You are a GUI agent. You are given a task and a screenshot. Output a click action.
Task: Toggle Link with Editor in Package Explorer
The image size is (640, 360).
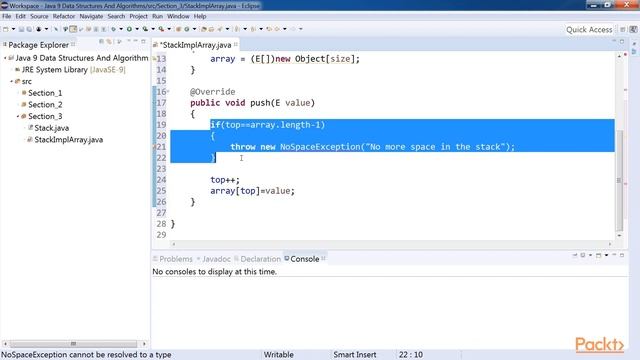click(x=109, y=41)
